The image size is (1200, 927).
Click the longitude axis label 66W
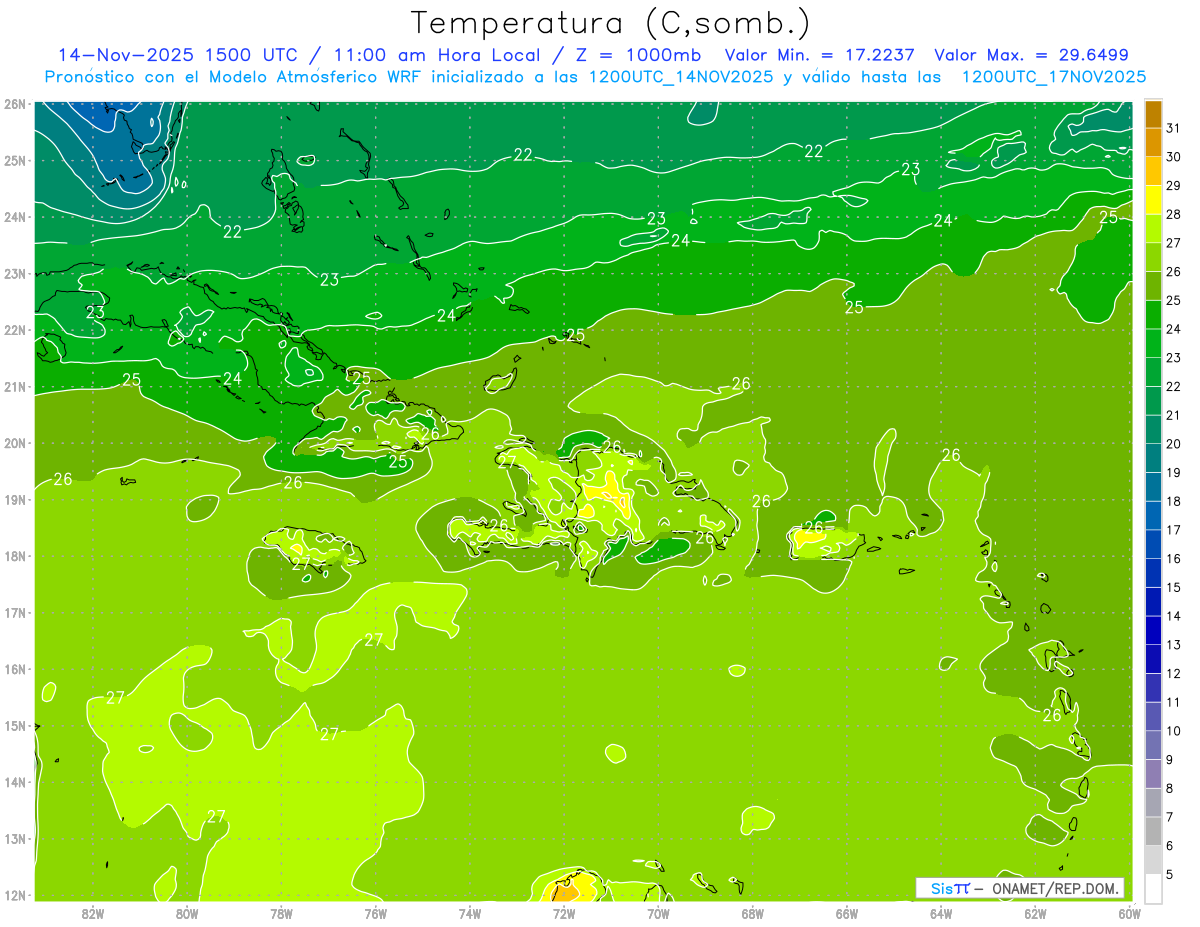[x=846, y=913]
